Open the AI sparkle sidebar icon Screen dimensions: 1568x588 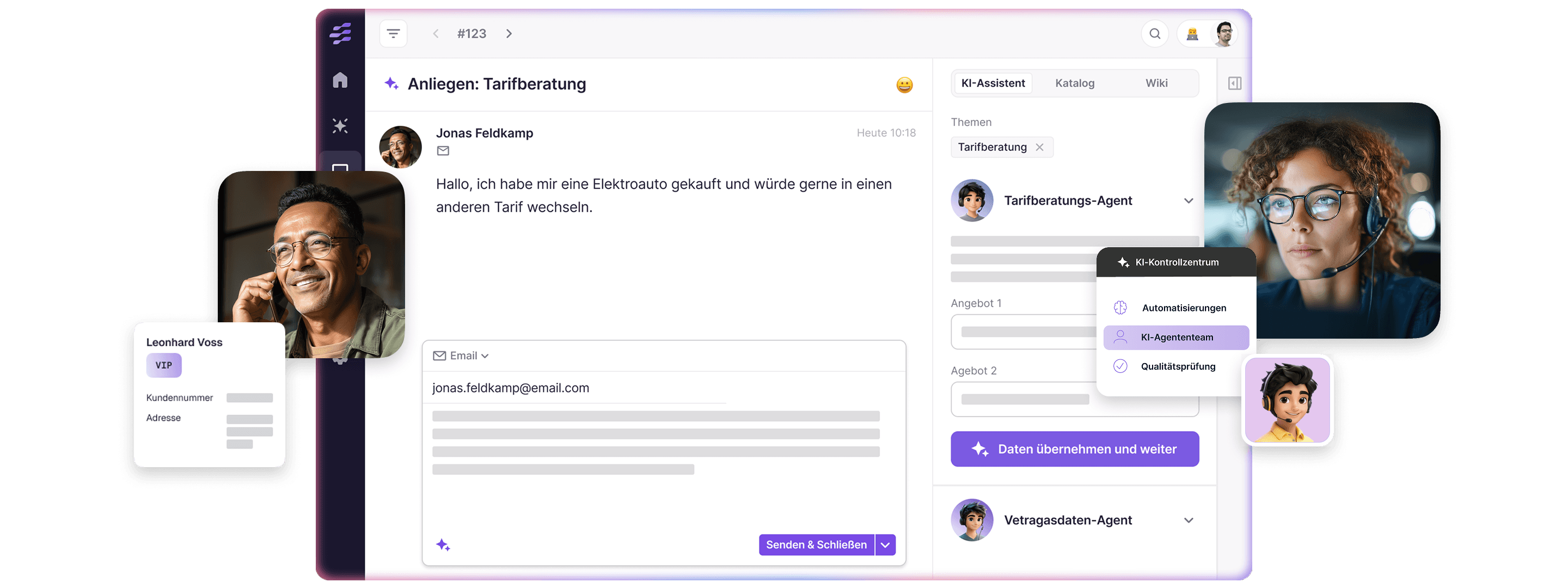tap(340, 126)
